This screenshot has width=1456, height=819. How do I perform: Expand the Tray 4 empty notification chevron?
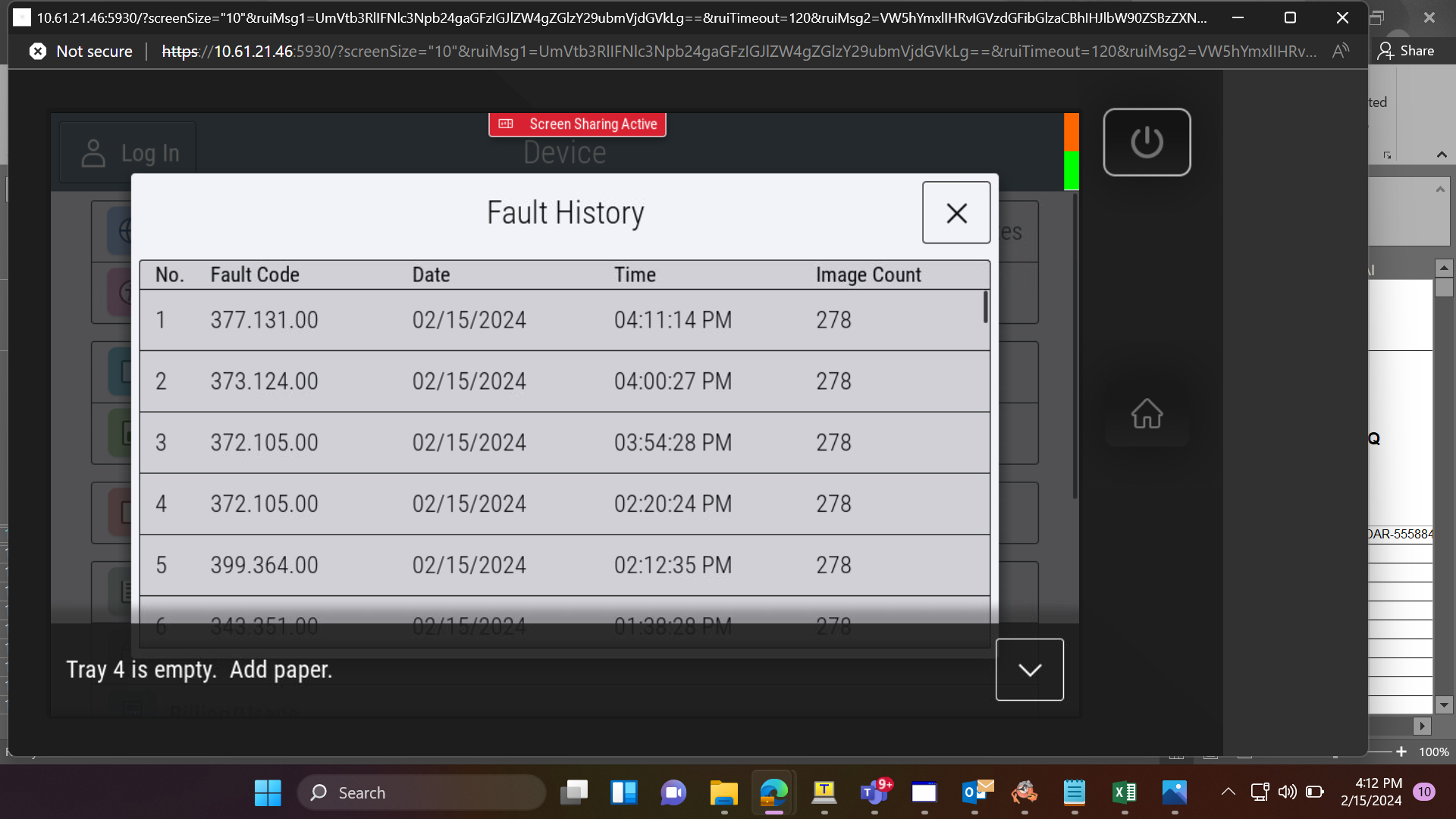tap(1029, 670)
